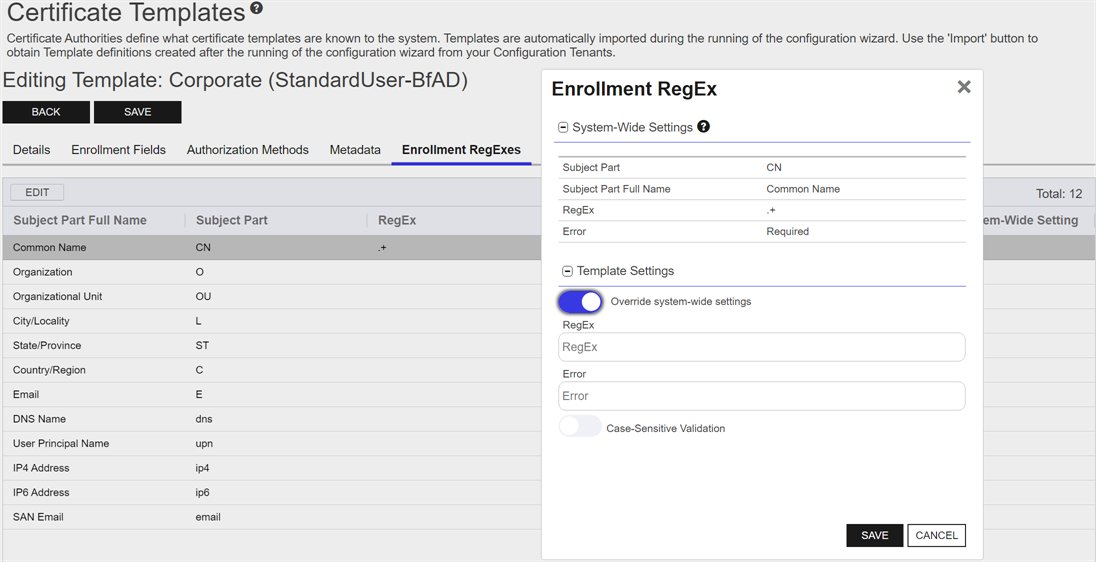This screenshot has width=1096, height=562.
Task: Open the Enrollment Fields tab
Action: pyautogui.click(x=118, y=150)
